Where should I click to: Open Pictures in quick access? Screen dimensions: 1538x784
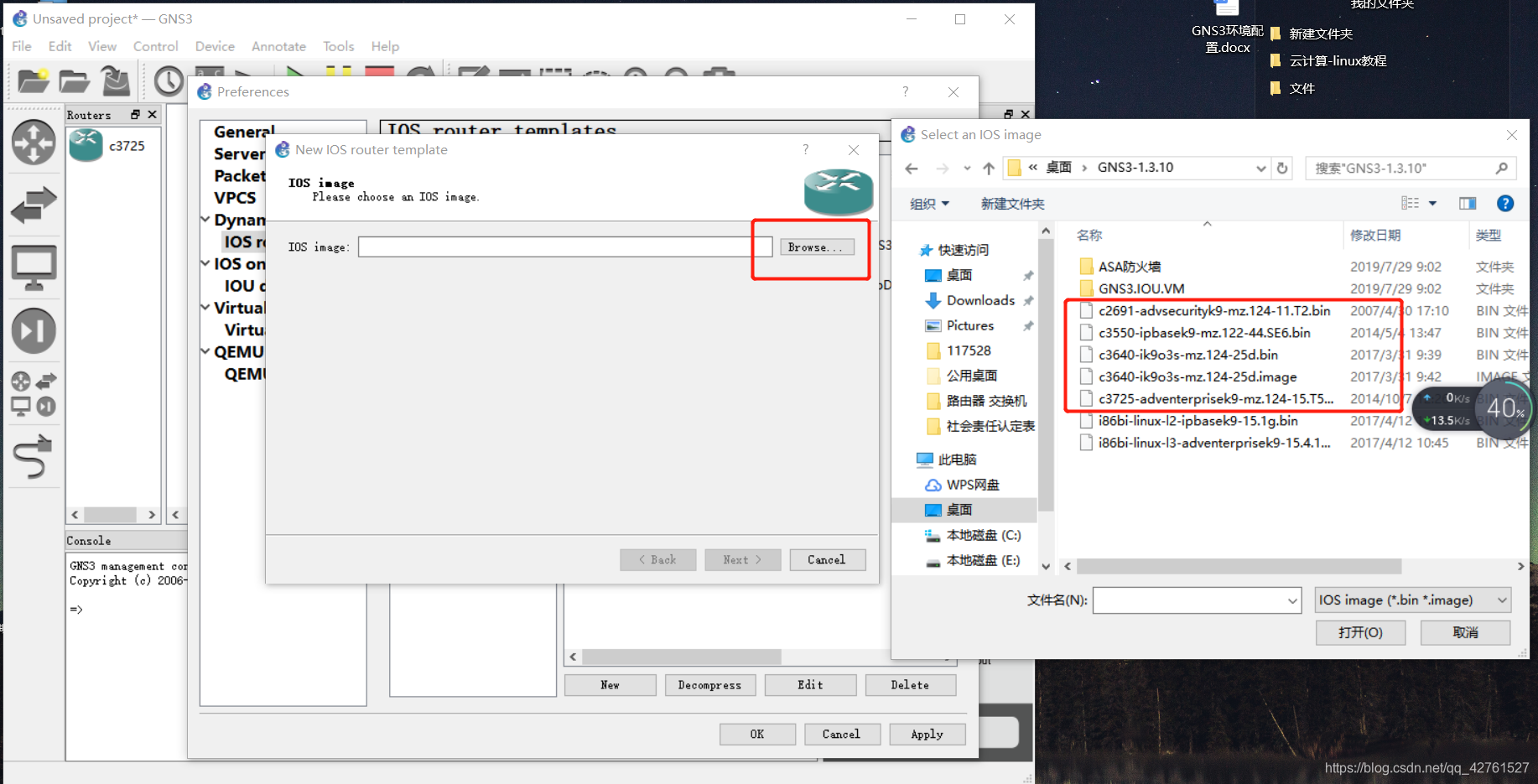970,325
